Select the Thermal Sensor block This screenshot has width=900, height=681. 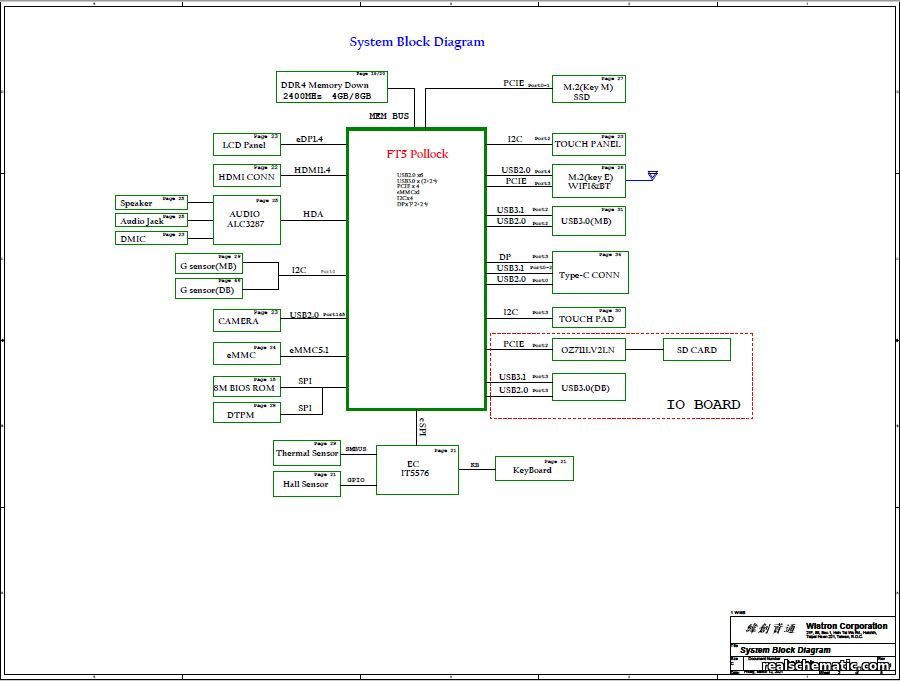[307, 452]
